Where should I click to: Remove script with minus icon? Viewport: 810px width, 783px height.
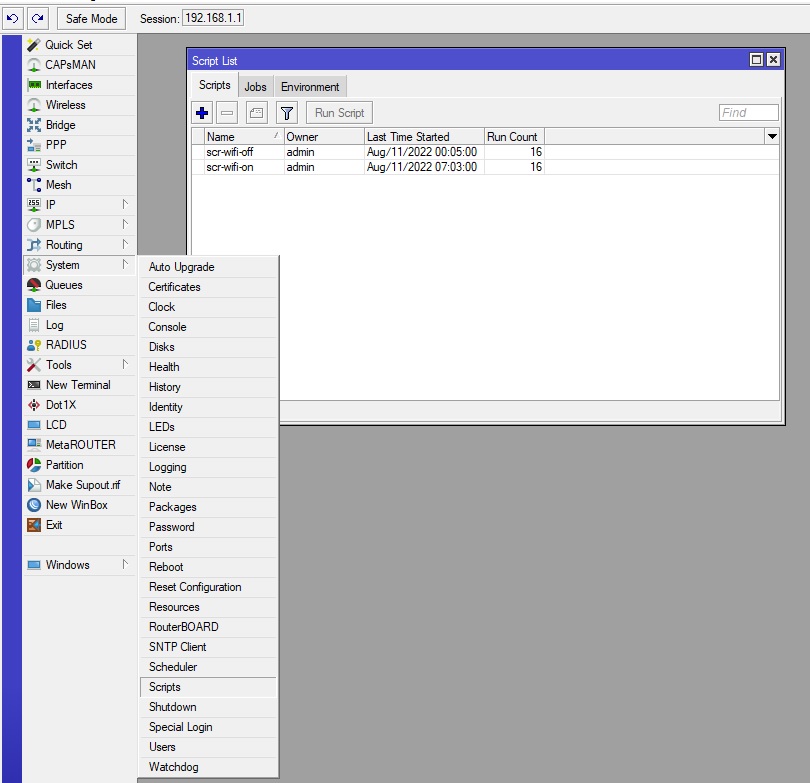pos(227,113)
